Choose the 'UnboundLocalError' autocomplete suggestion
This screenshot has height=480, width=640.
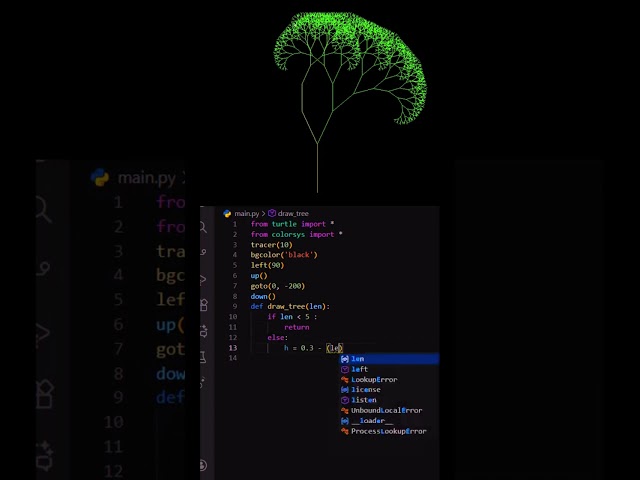click(x=390, y=411)
